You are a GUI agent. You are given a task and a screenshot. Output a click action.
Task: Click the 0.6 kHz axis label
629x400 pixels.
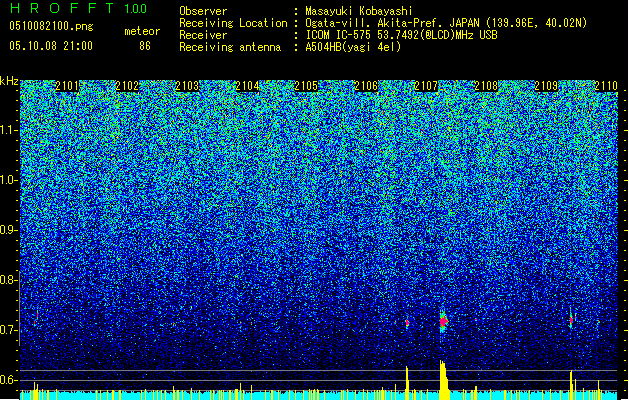pos(8,380)
